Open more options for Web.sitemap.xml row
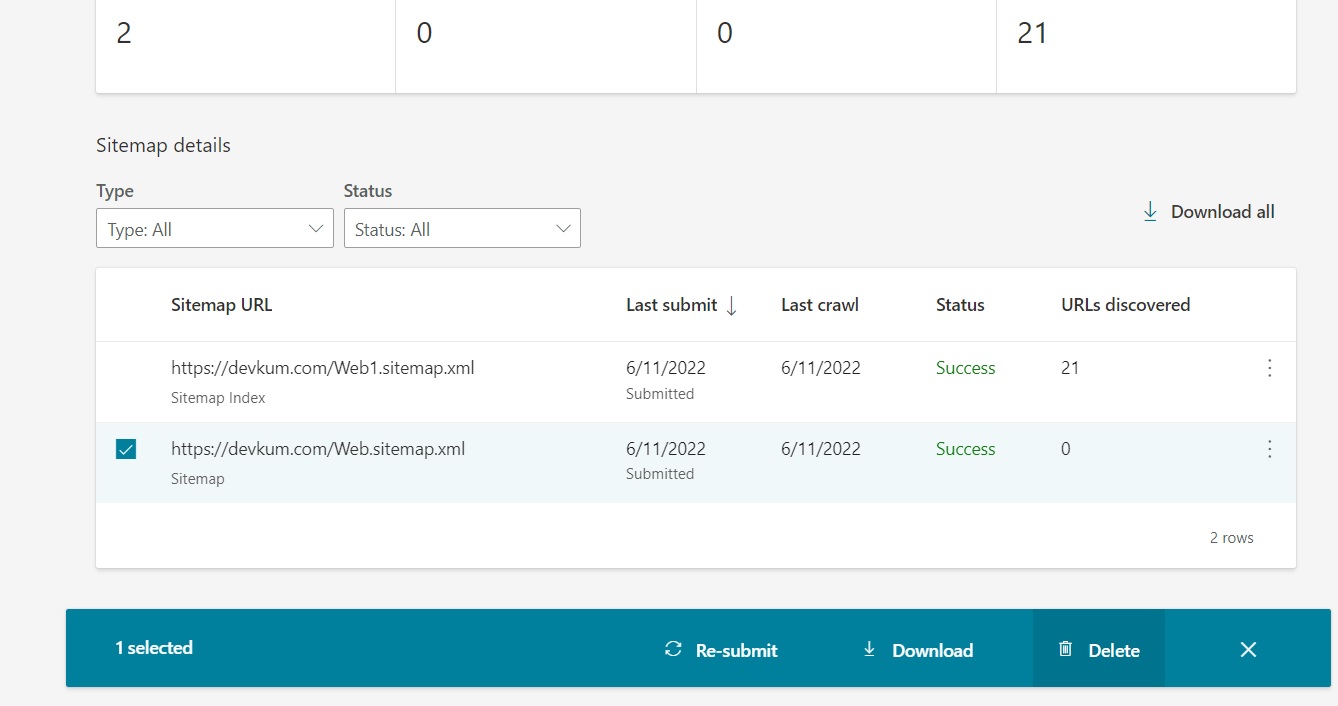 tap(1270, 449)
